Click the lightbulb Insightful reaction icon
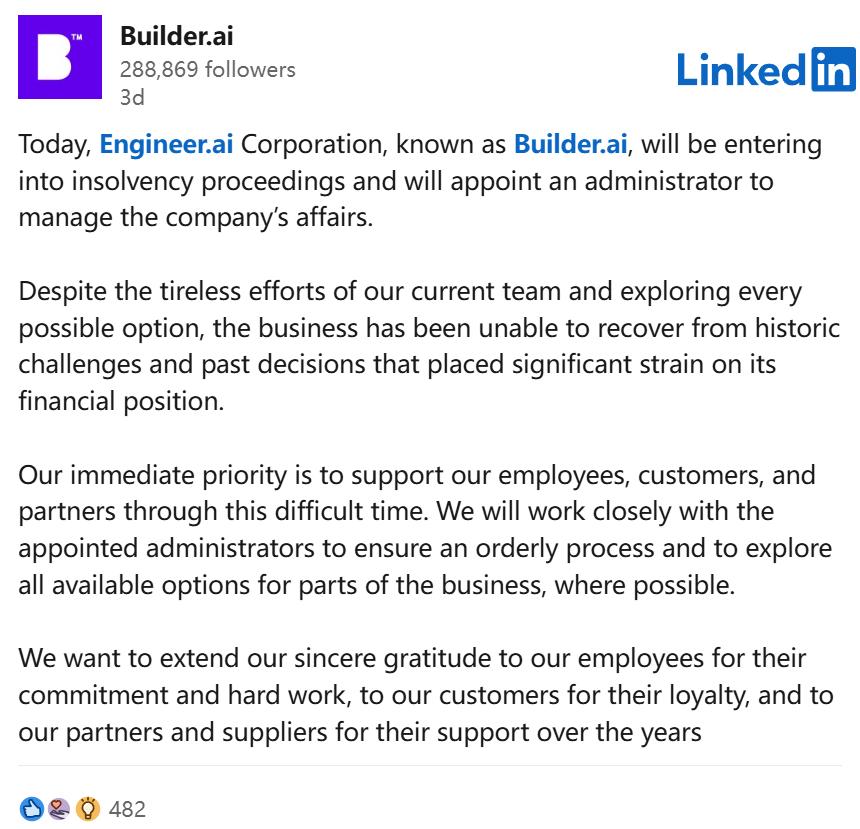 88,808
